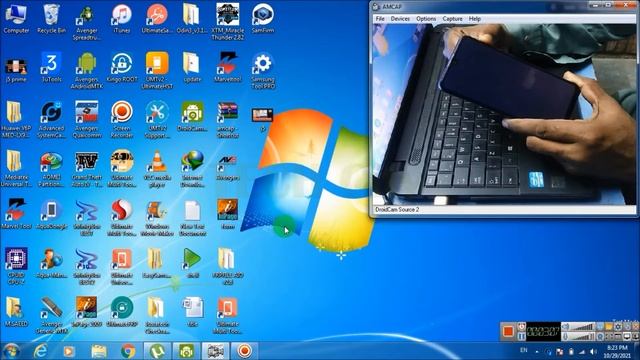Image resolution: width=640 pixels, height=360 pixels.
Task: Open Windows Media Player from the taskbar
Action: (x=69, y=351)
